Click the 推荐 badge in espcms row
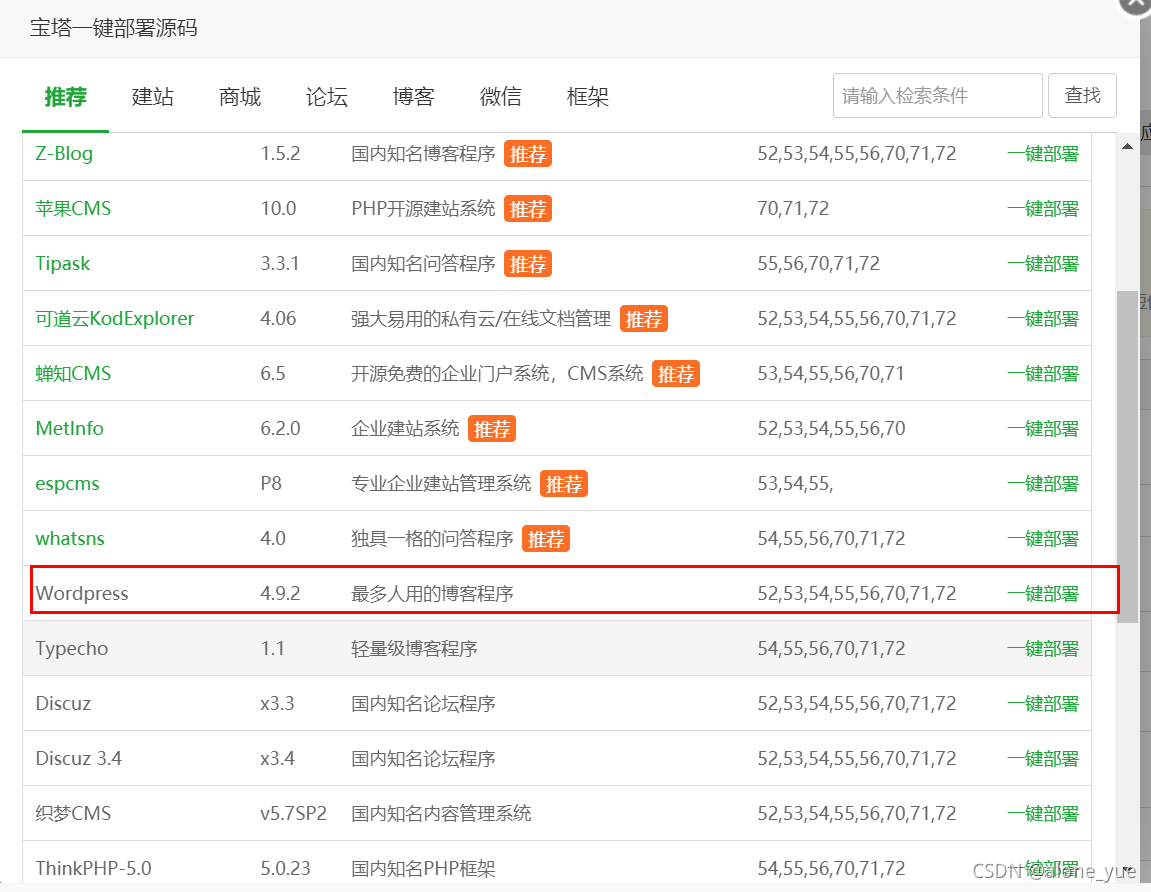The width and height of the screenshot is (1151, 892). pyautogui.click(x=564, y=485)
